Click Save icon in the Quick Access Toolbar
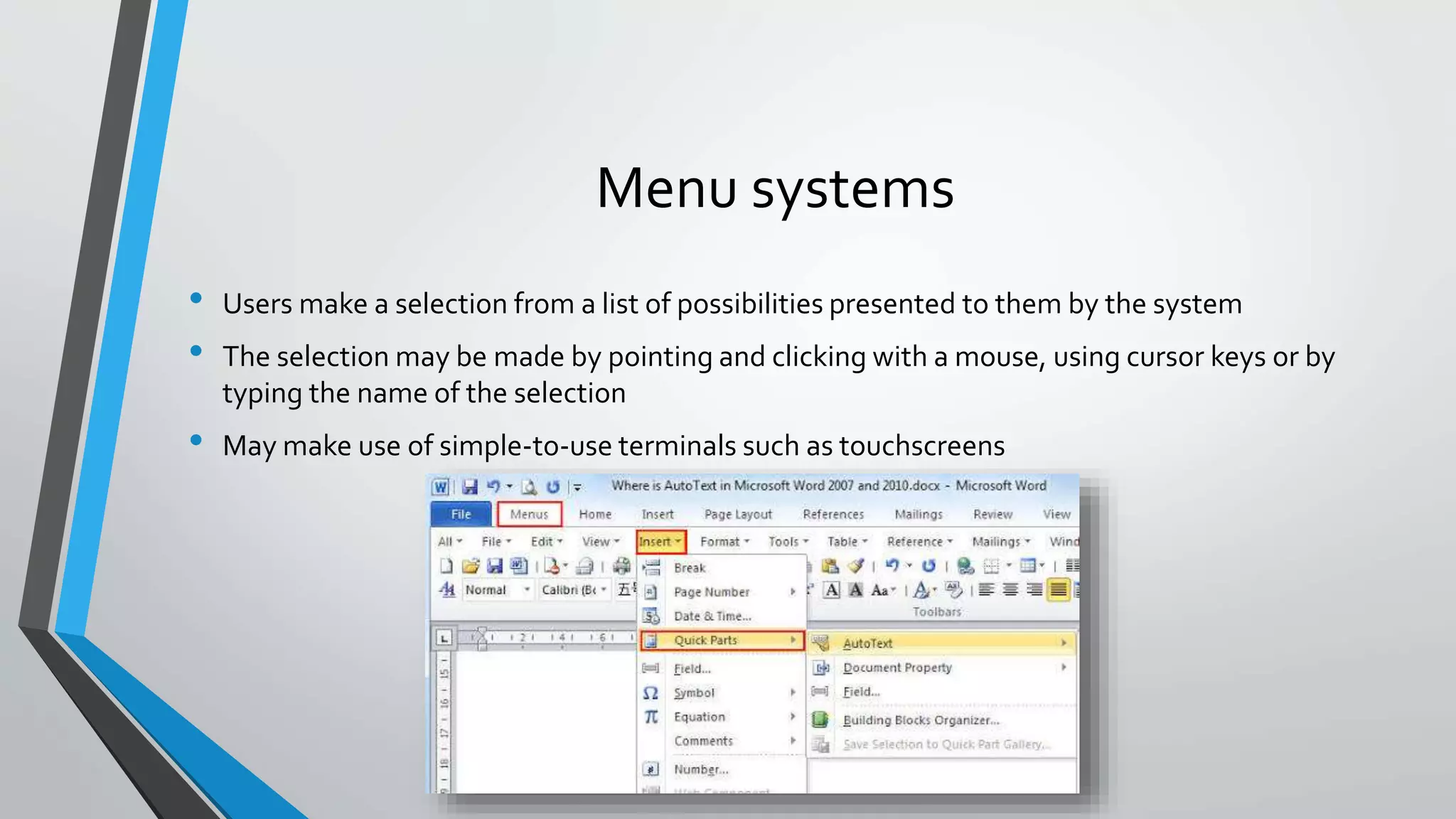The image size is (1456, 819). (470, 487)
